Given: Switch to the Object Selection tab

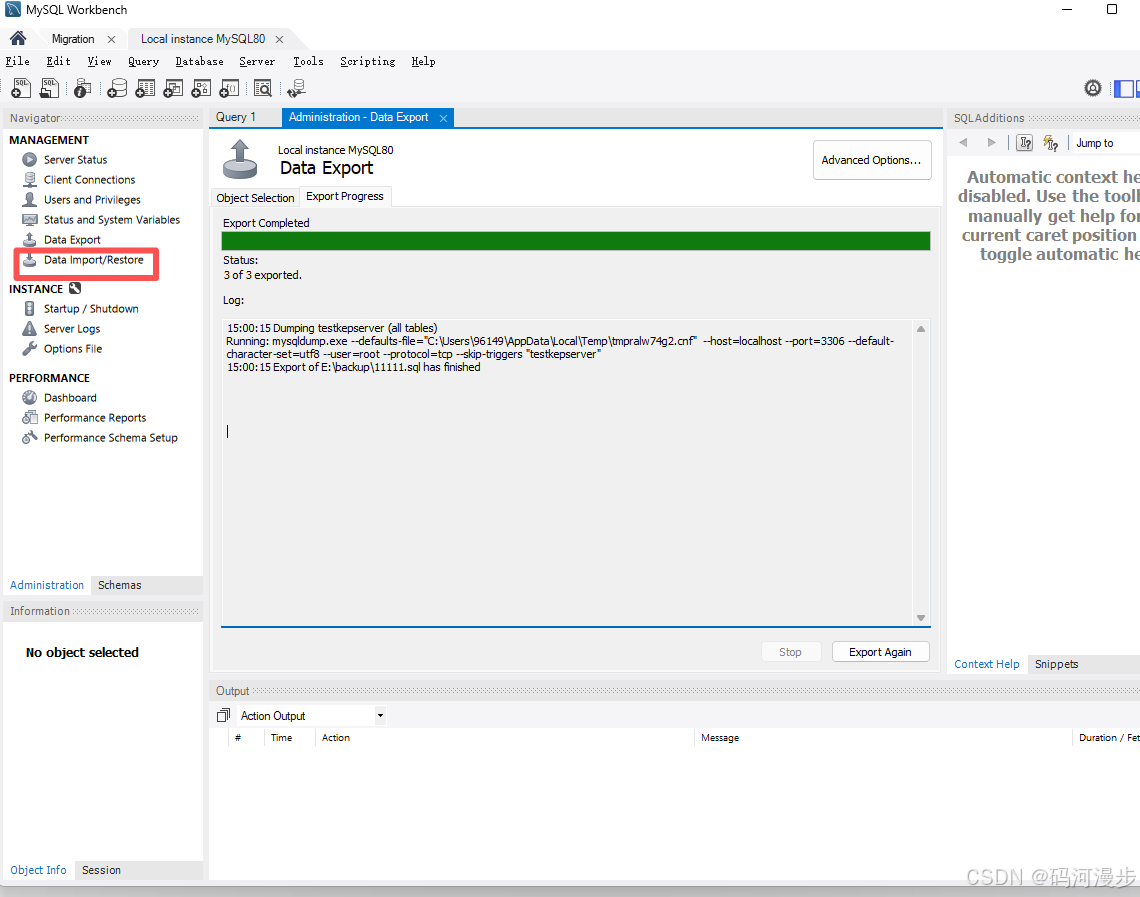Looking at the screenshot, I should click(x=255, y=198).
